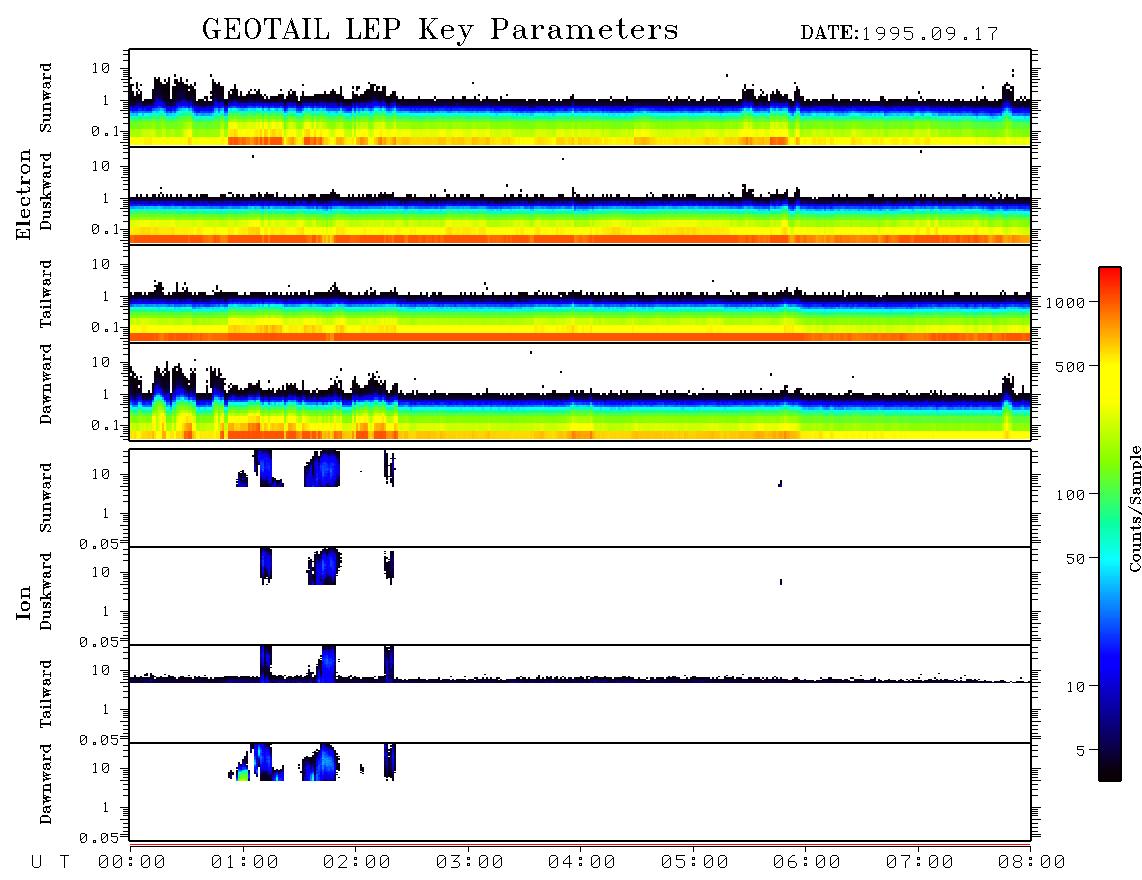Click the 00:00 time tick label
The height and width of the screenshot is (880, 1142).
(x=132, y=863)
